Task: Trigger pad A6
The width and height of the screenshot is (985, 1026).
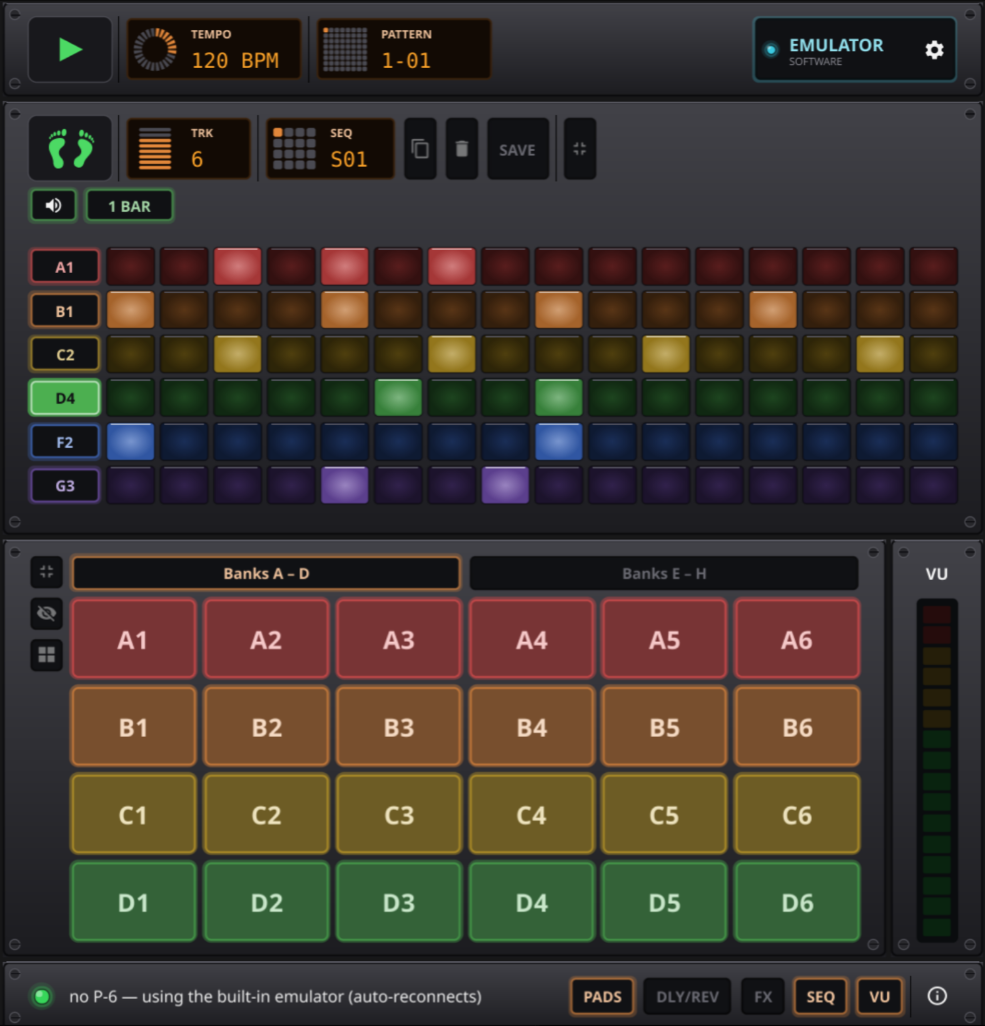Action: point(797,639)
